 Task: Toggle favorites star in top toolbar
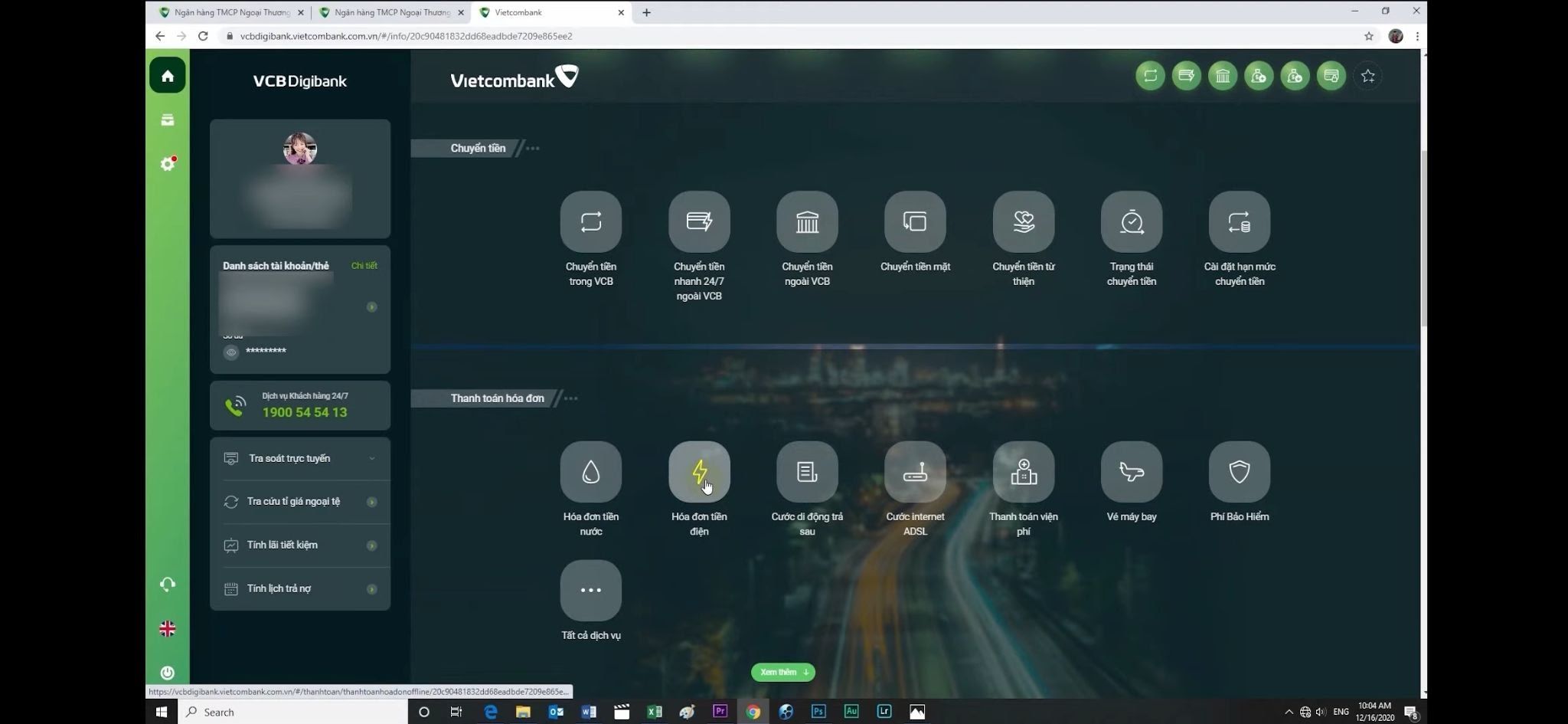1367,76
